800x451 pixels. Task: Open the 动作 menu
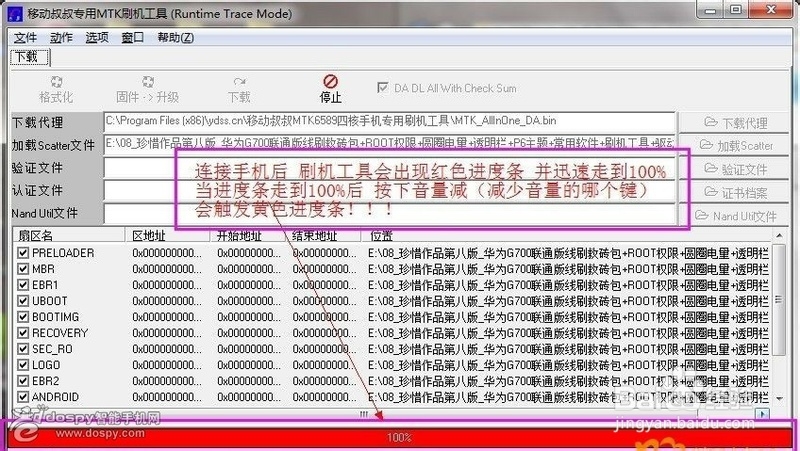[61, 37]
